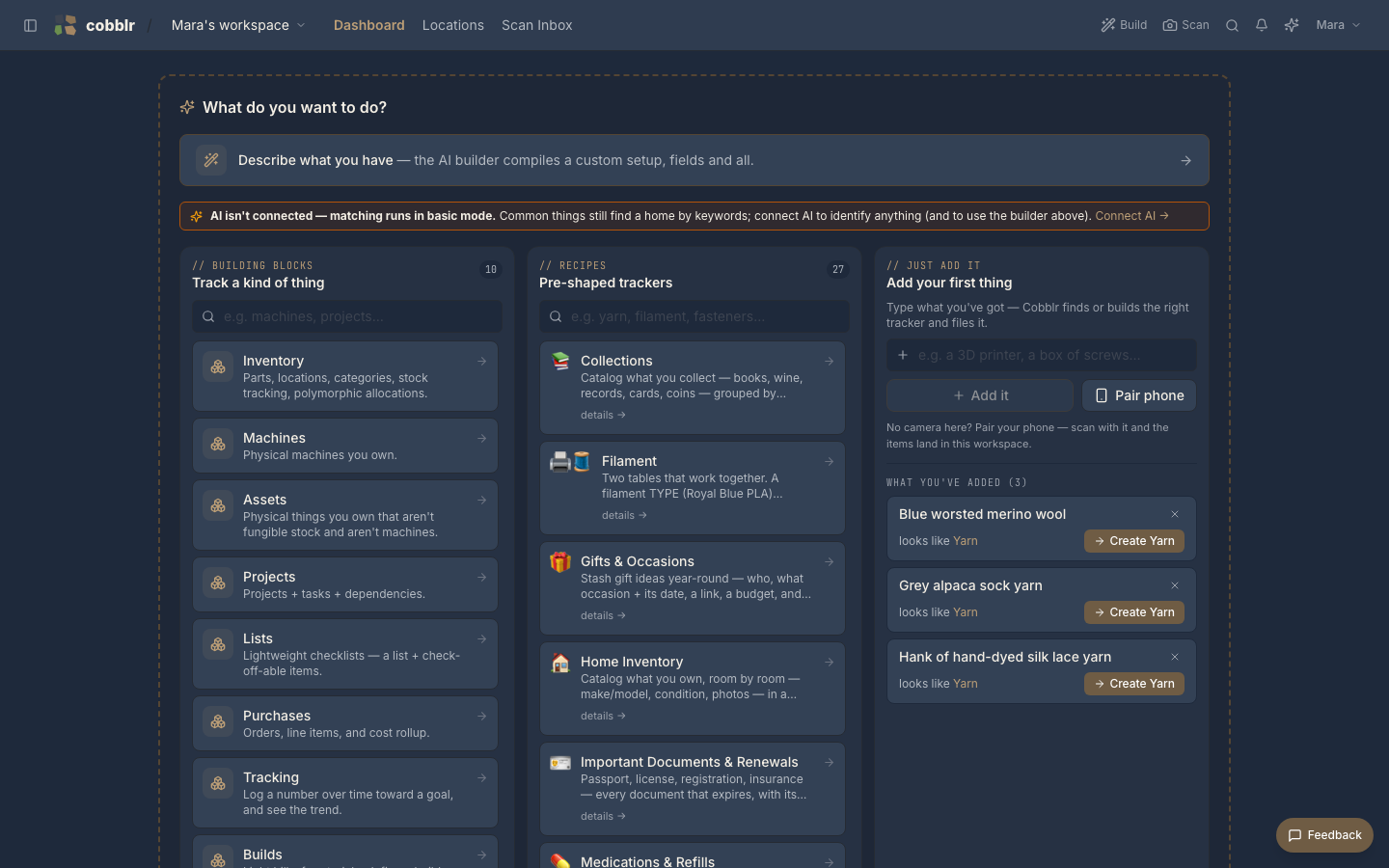Image resolution: width=1389 pixels, height=868 pixels.
Task: Click the Pair phone button
Action: pos(1139,395)
